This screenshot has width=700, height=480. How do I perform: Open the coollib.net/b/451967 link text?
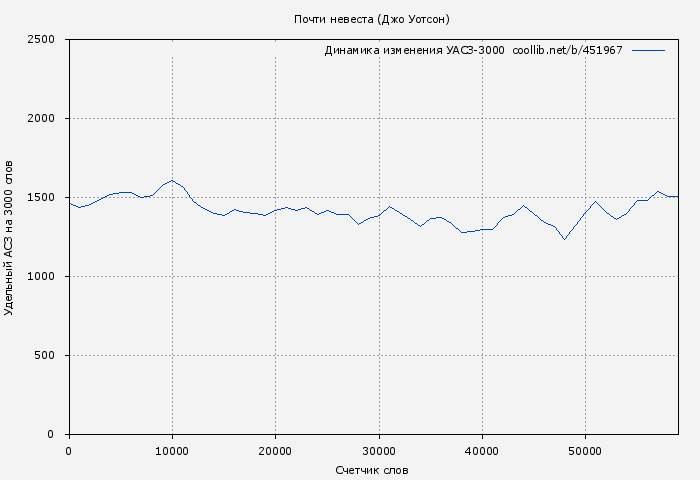[567, 50]
